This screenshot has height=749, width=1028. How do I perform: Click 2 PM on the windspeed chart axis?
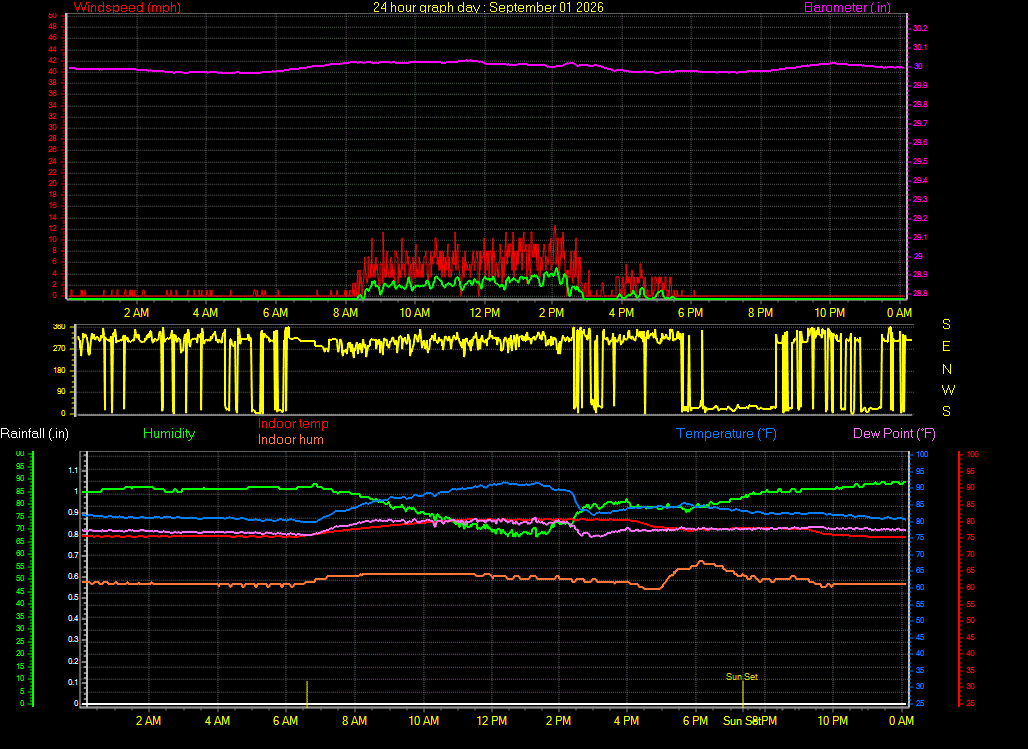pyautogui.click(x=551, y=313)
